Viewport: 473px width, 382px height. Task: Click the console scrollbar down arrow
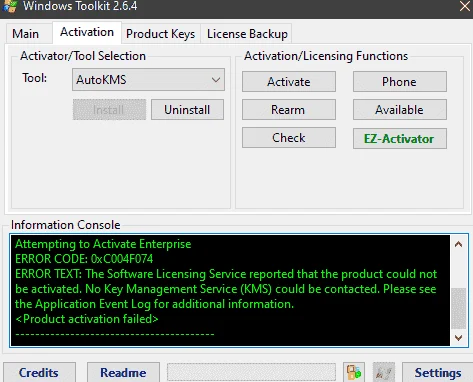pyautogui.click(x=459, y=338)
